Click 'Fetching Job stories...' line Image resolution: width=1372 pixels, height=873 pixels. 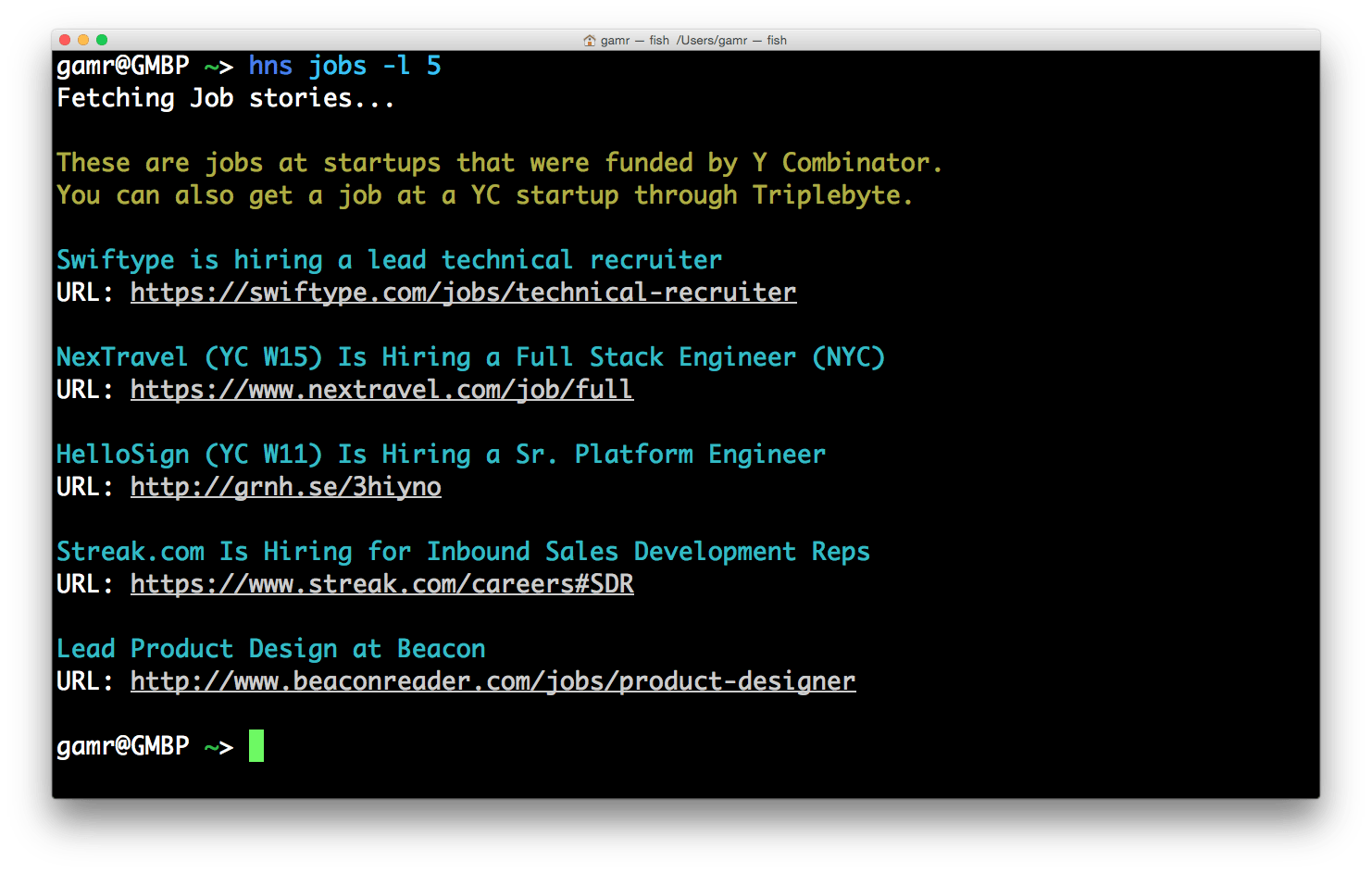(226, 98)
